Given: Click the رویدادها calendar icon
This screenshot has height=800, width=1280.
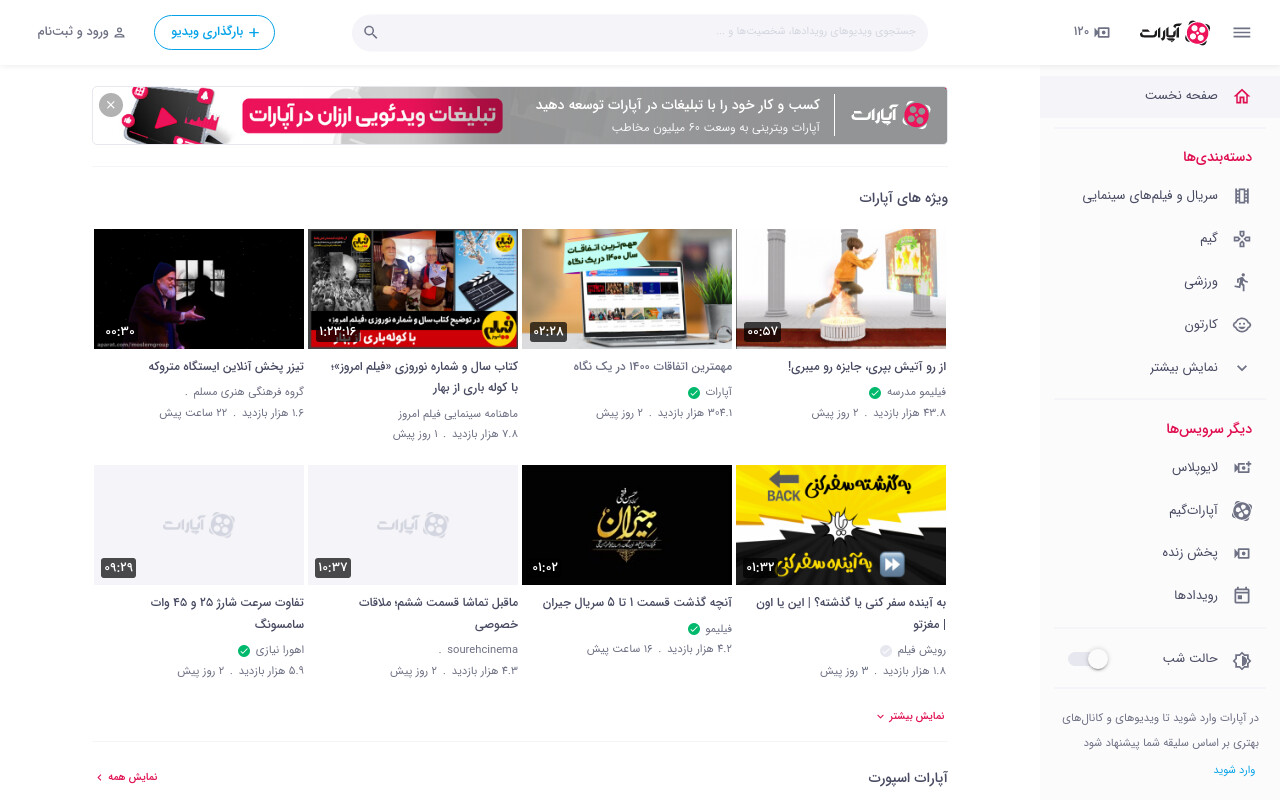Looking at the screenshot, I should tap(1241, 595).
